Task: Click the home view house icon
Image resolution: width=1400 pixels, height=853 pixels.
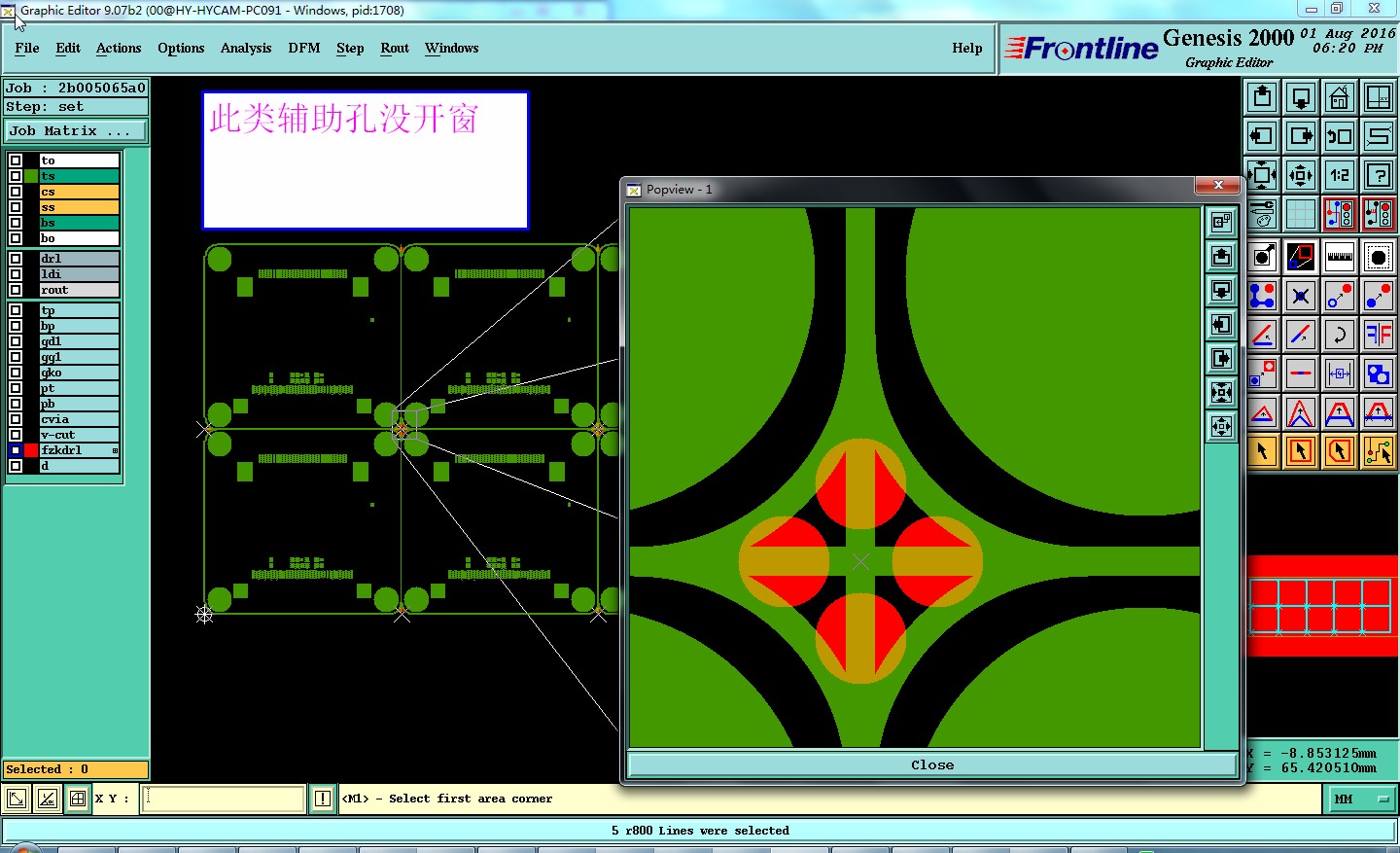Action: [x=1340, y=97]
